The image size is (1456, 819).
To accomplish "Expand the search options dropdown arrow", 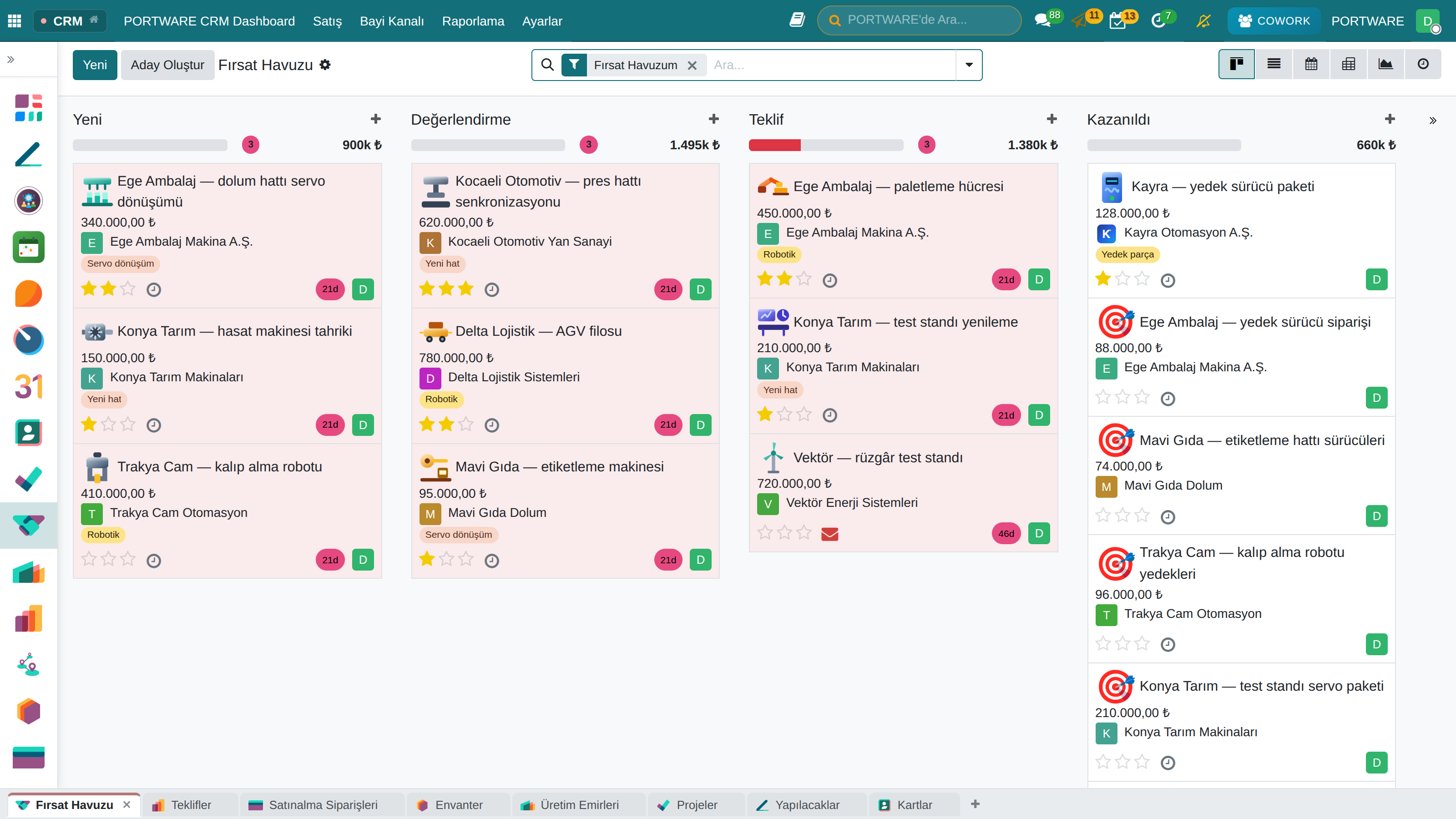I will [x=969, y=65].
